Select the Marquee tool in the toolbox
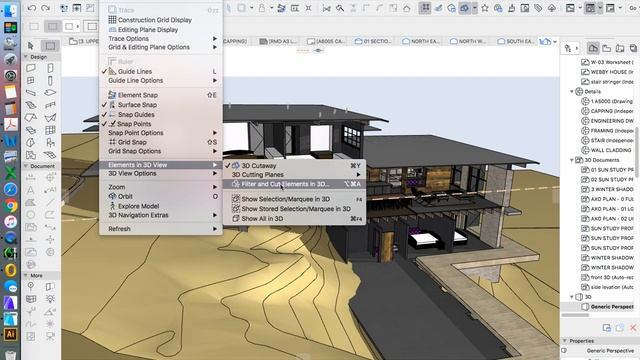 [50, 45]
